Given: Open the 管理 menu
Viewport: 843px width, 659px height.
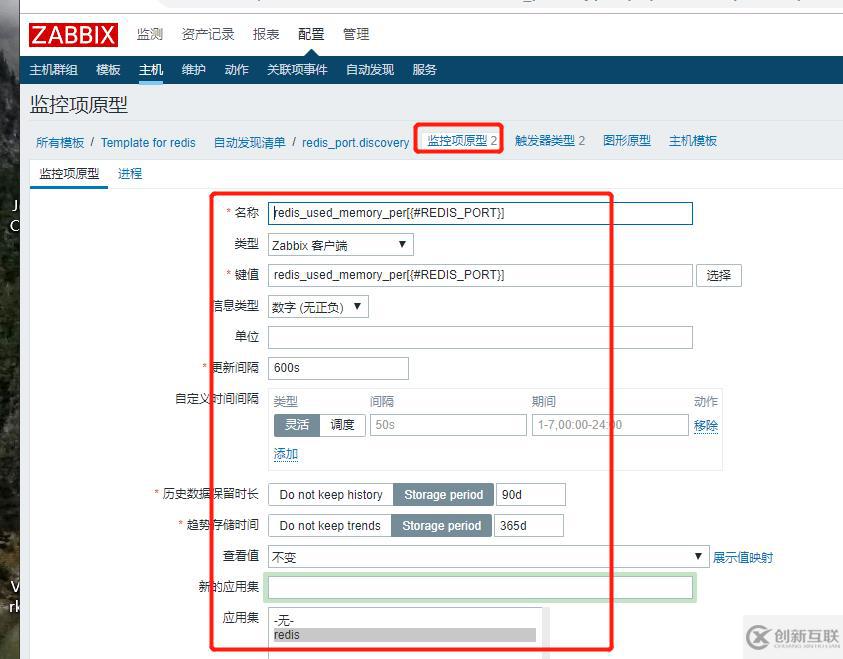Looking at the screenshot, I should coord(356,33).
